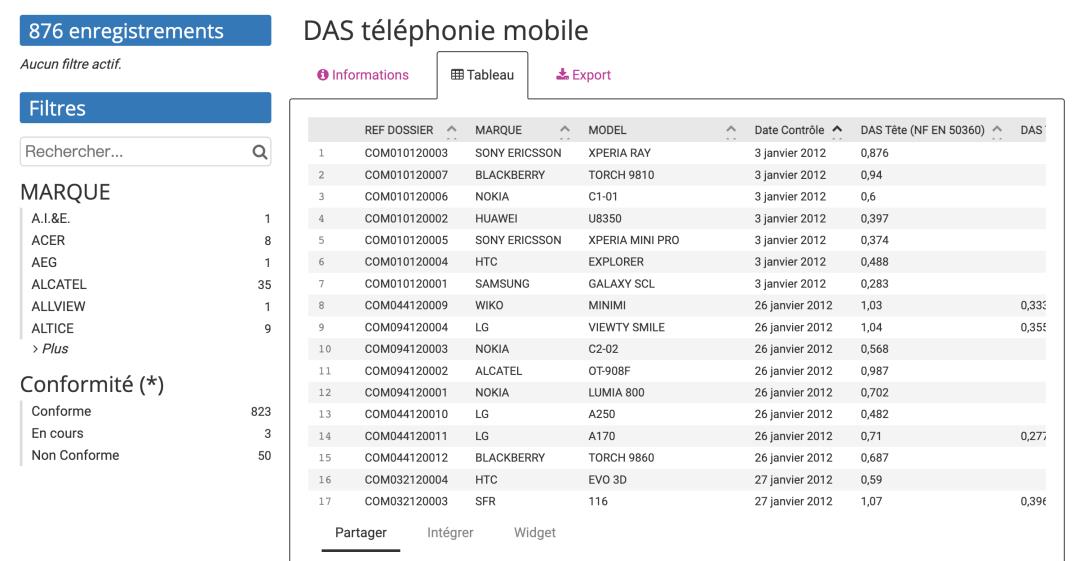Open the Informations tab
The image size is (1080, 561).
pyautogui.click(x=363, y=75)
